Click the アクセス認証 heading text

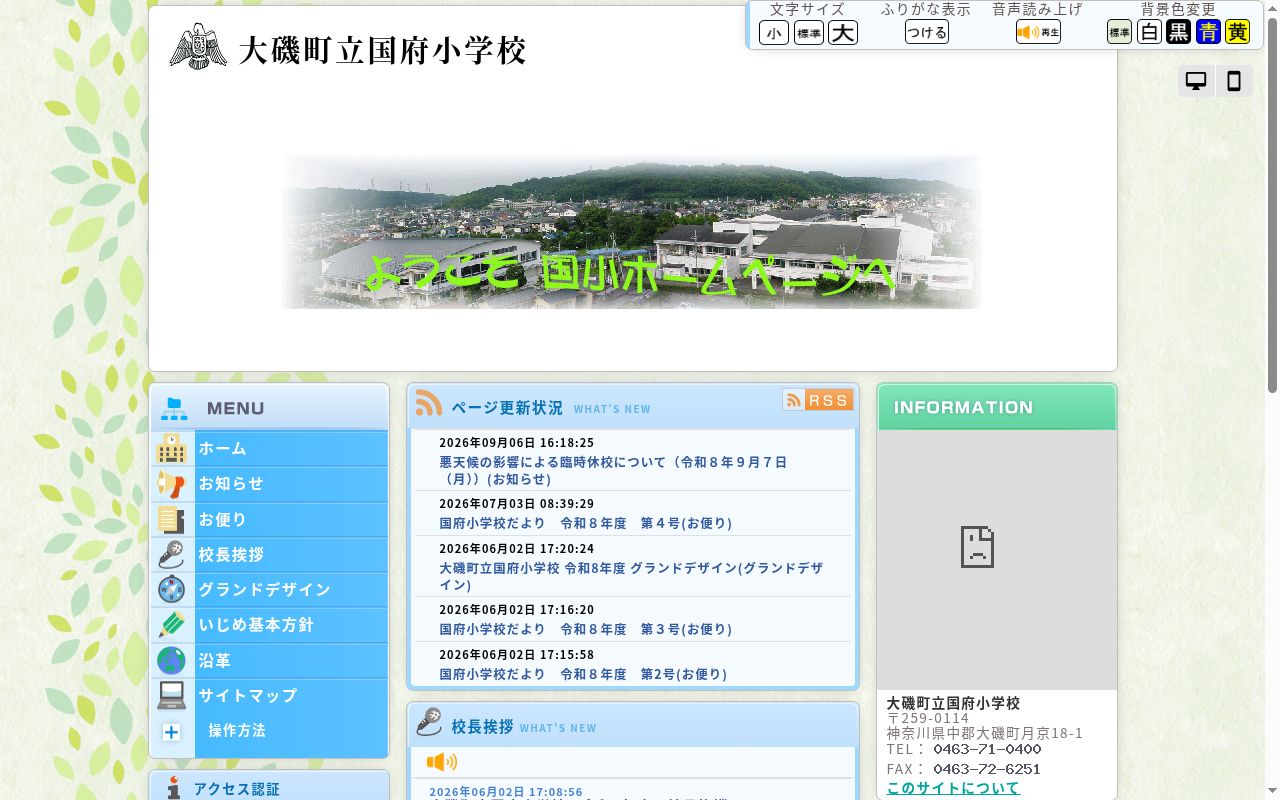[237, 789]
